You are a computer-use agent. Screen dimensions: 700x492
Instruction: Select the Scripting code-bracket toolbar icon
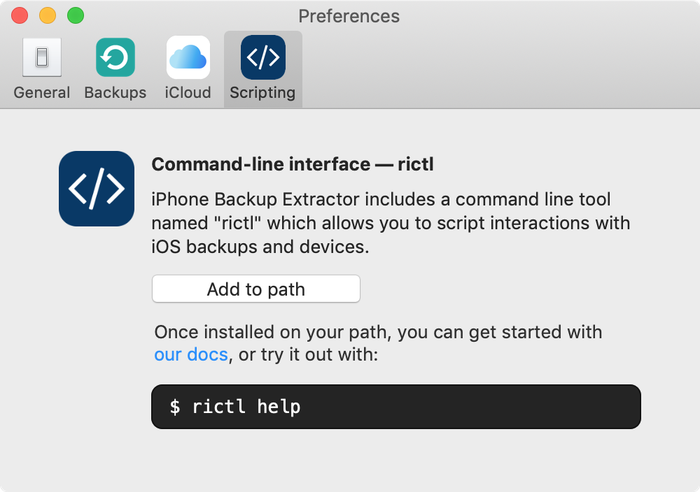coord(263,58)
